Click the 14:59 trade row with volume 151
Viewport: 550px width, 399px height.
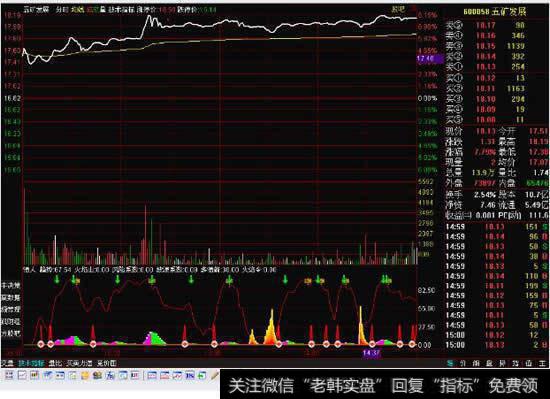tap(496, 227)
